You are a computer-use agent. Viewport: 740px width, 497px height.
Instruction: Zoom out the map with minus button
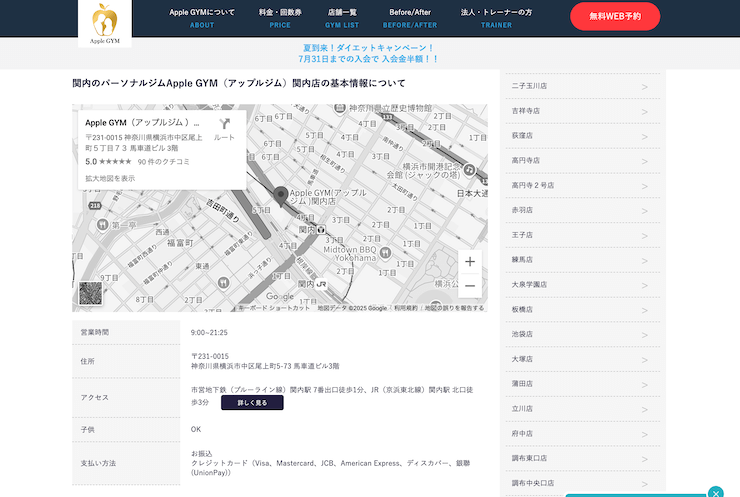click(x=470, y=286)
